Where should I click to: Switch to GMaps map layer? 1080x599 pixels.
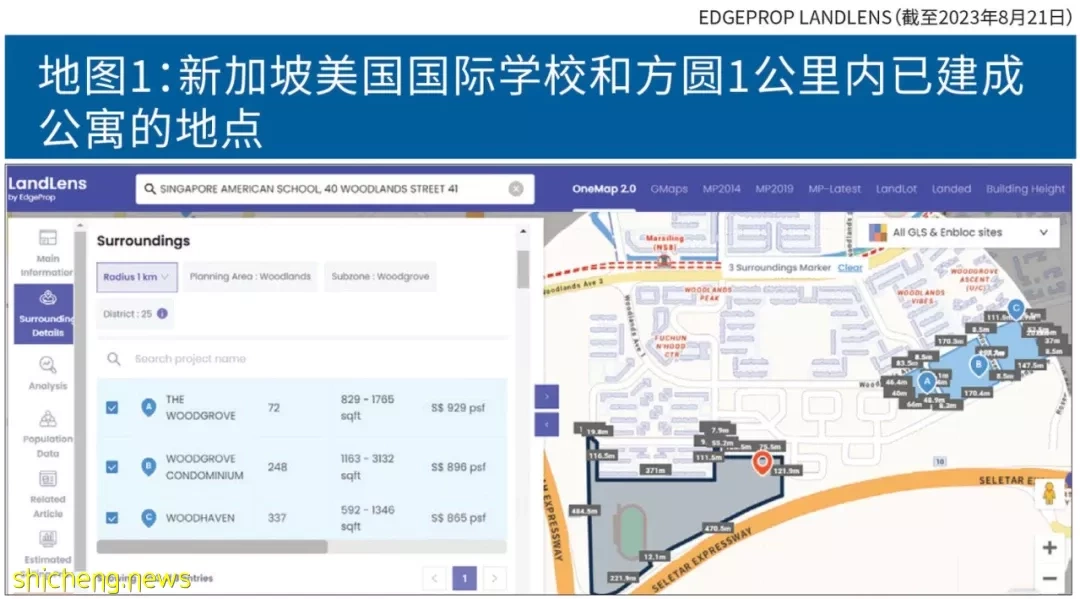(x=669, y=189)
